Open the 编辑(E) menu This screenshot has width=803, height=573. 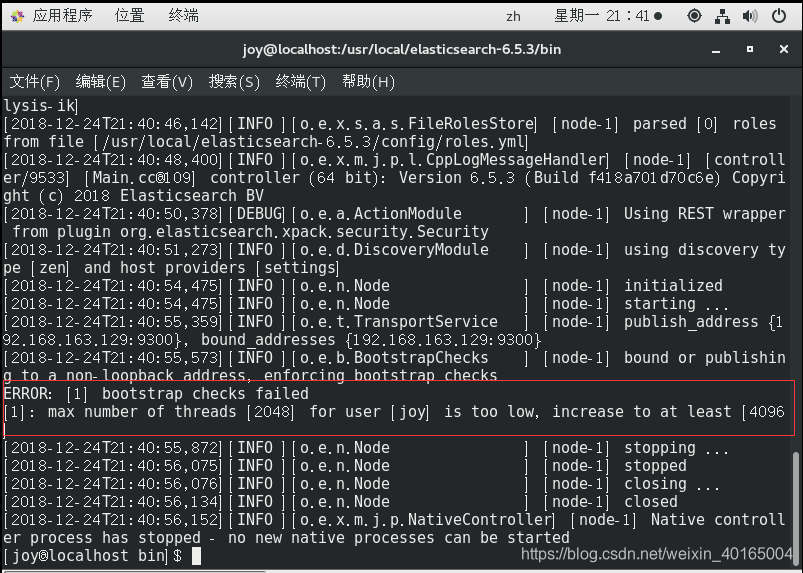point(100,81)
